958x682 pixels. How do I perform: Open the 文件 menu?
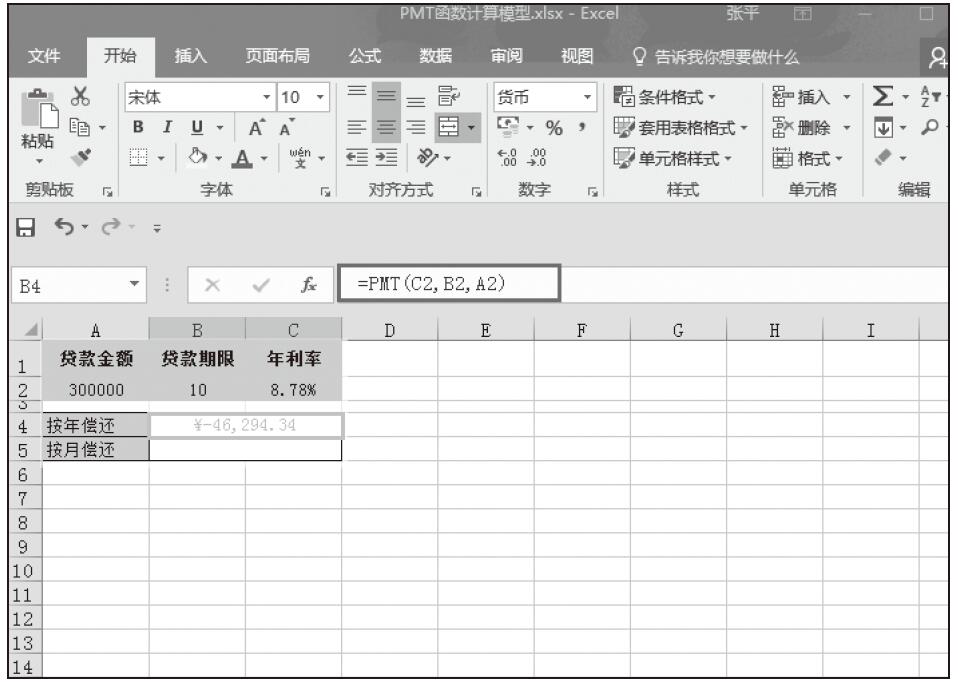[x=43, y=56]
